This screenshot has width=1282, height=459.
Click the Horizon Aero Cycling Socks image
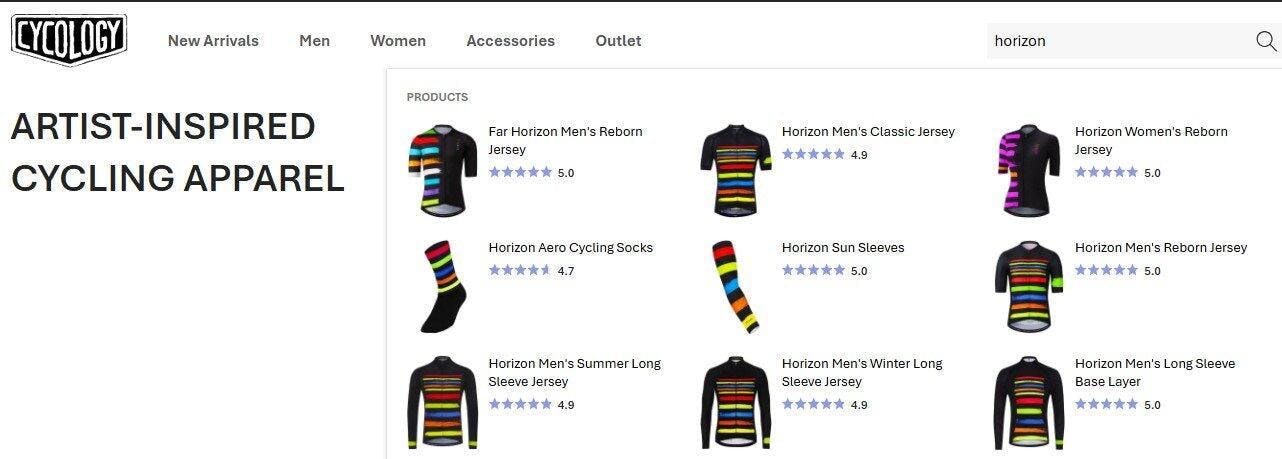443,286
